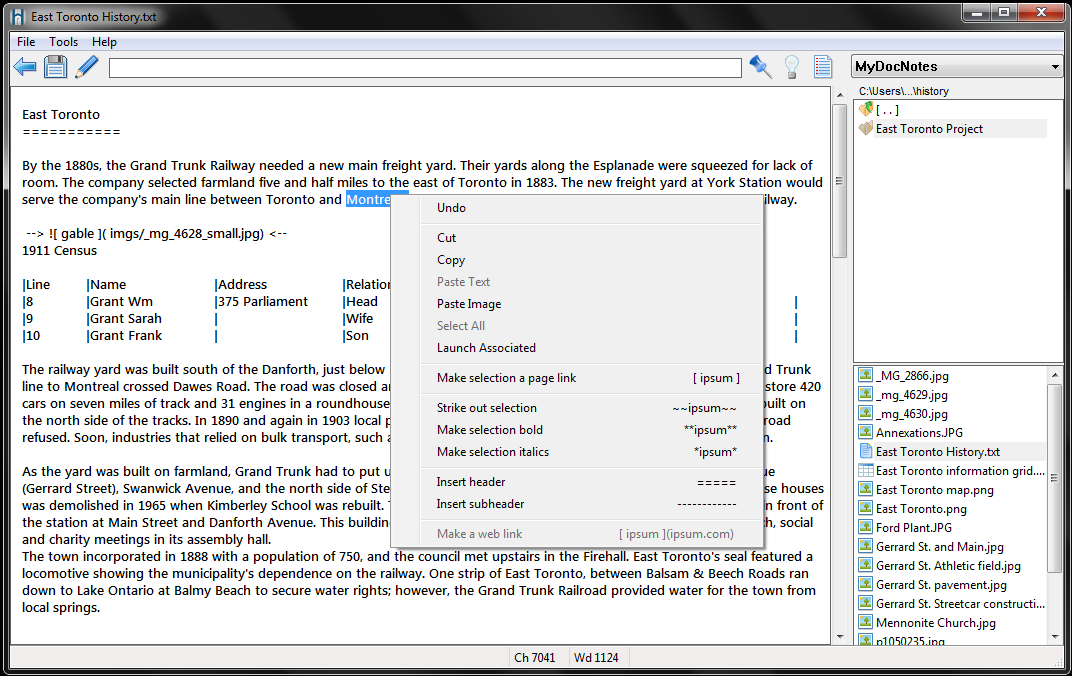Image resolution: width=1072 pixels, height=676 pixels.
Task: Click the file list scrollbar up arrow
Action: (x=1054, y=375)
